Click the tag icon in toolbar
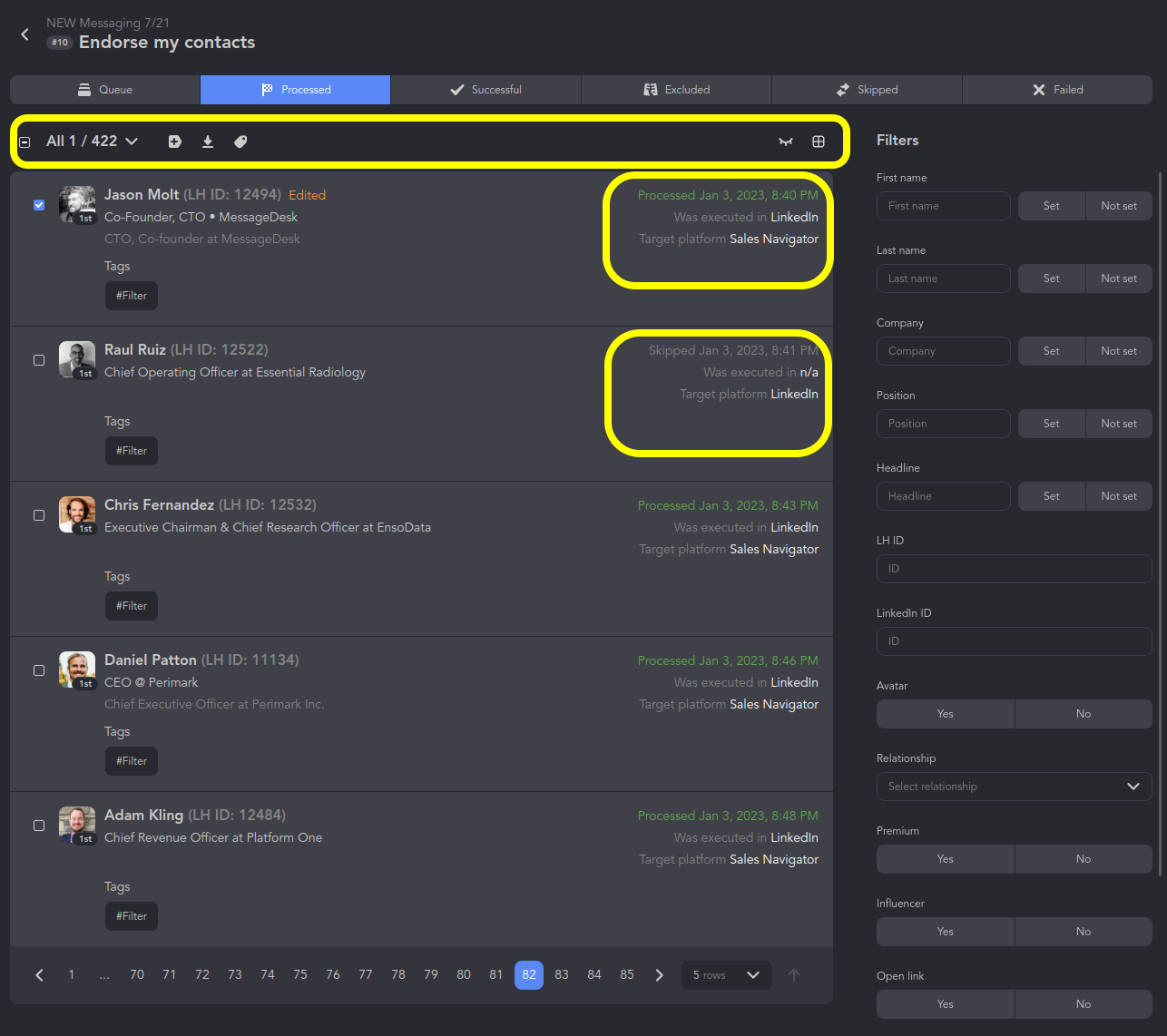This screenshot has height=1036, width=1167. tap(240, 142)
